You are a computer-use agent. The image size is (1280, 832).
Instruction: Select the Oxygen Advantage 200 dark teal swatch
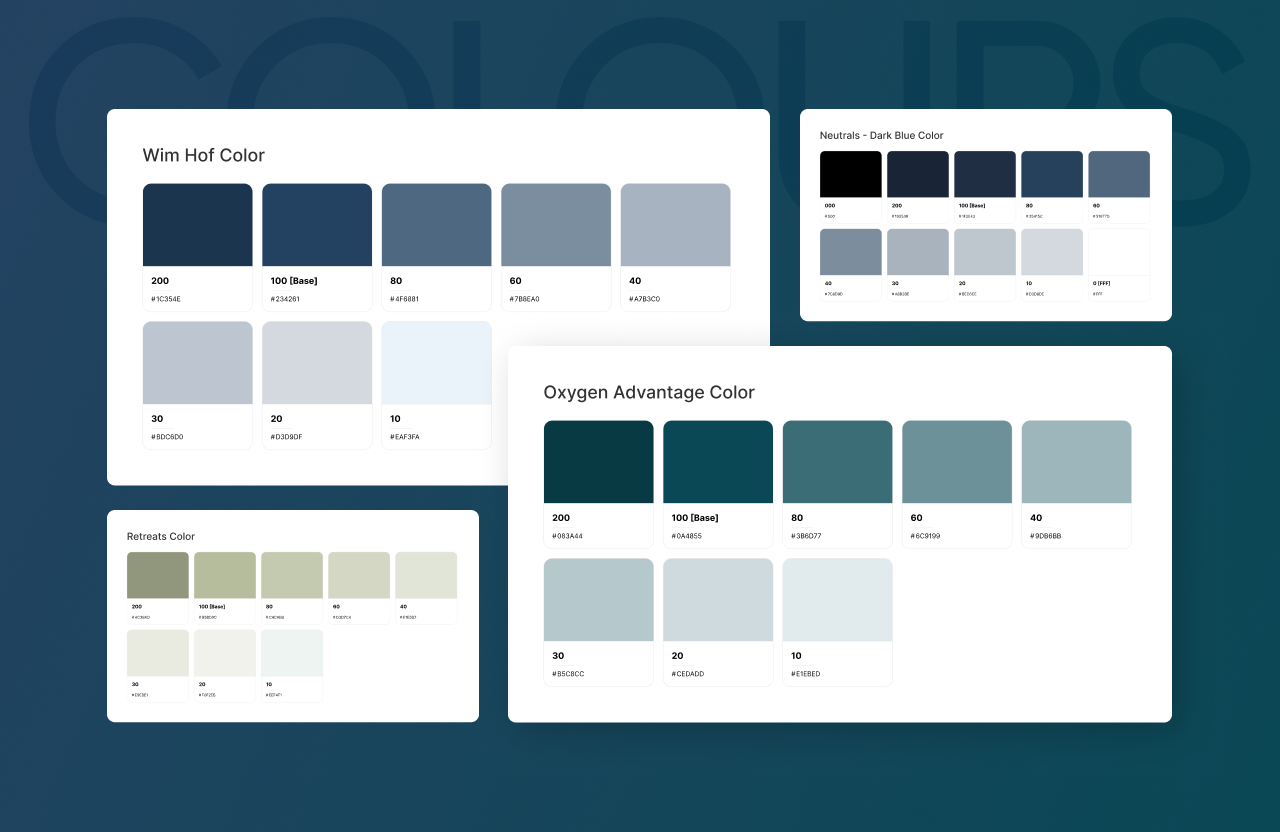(x=598, y=461)
